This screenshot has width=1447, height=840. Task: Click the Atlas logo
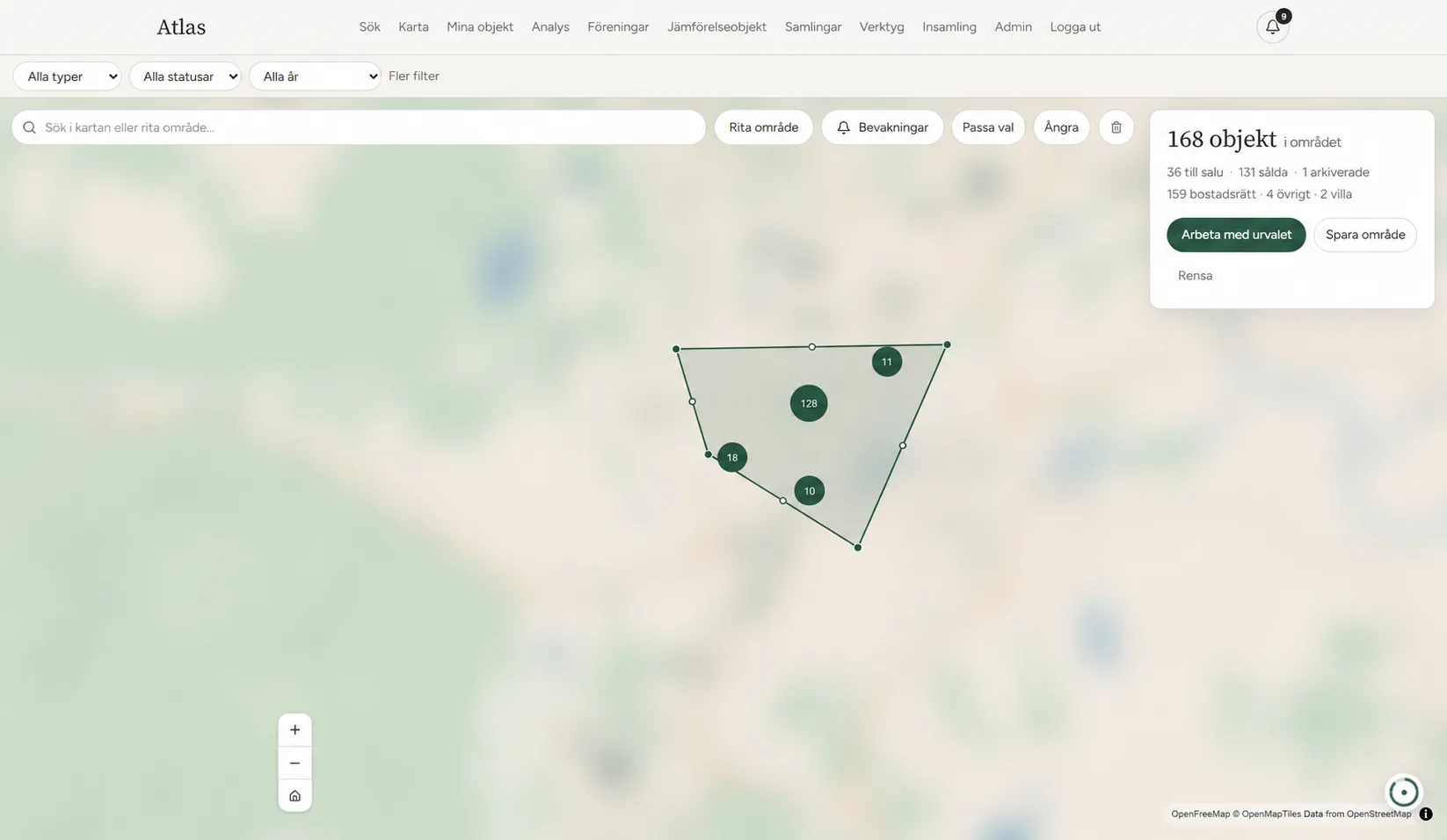point(181,27)
